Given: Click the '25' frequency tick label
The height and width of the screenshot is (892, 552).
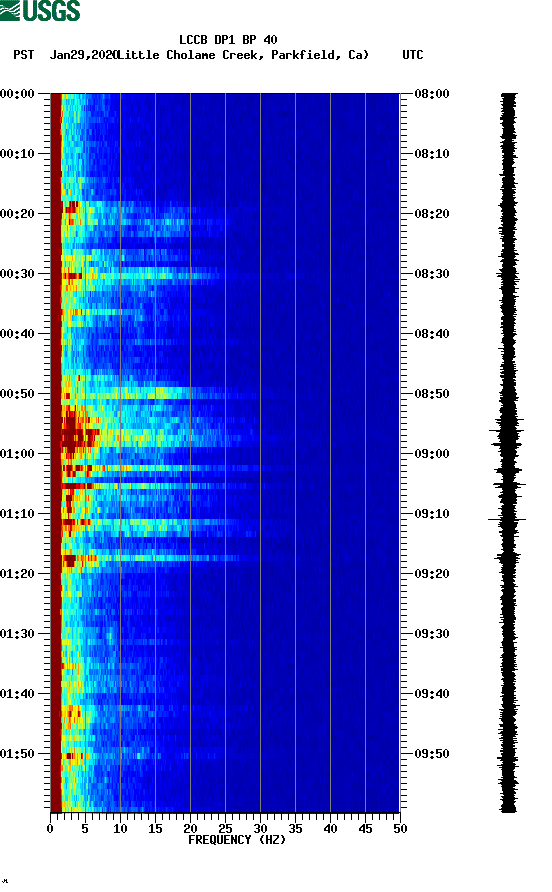Looking at the screenshot, I should coord(225,829).
